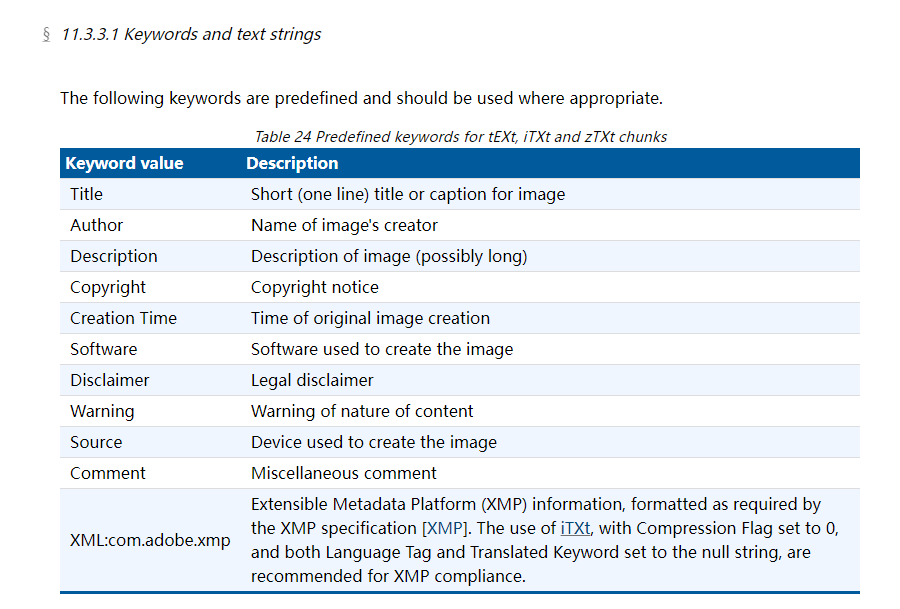Click the section heading Keywords and text strings
The height and width of the screenshot is (609, 900).
(x=191, y=34)
